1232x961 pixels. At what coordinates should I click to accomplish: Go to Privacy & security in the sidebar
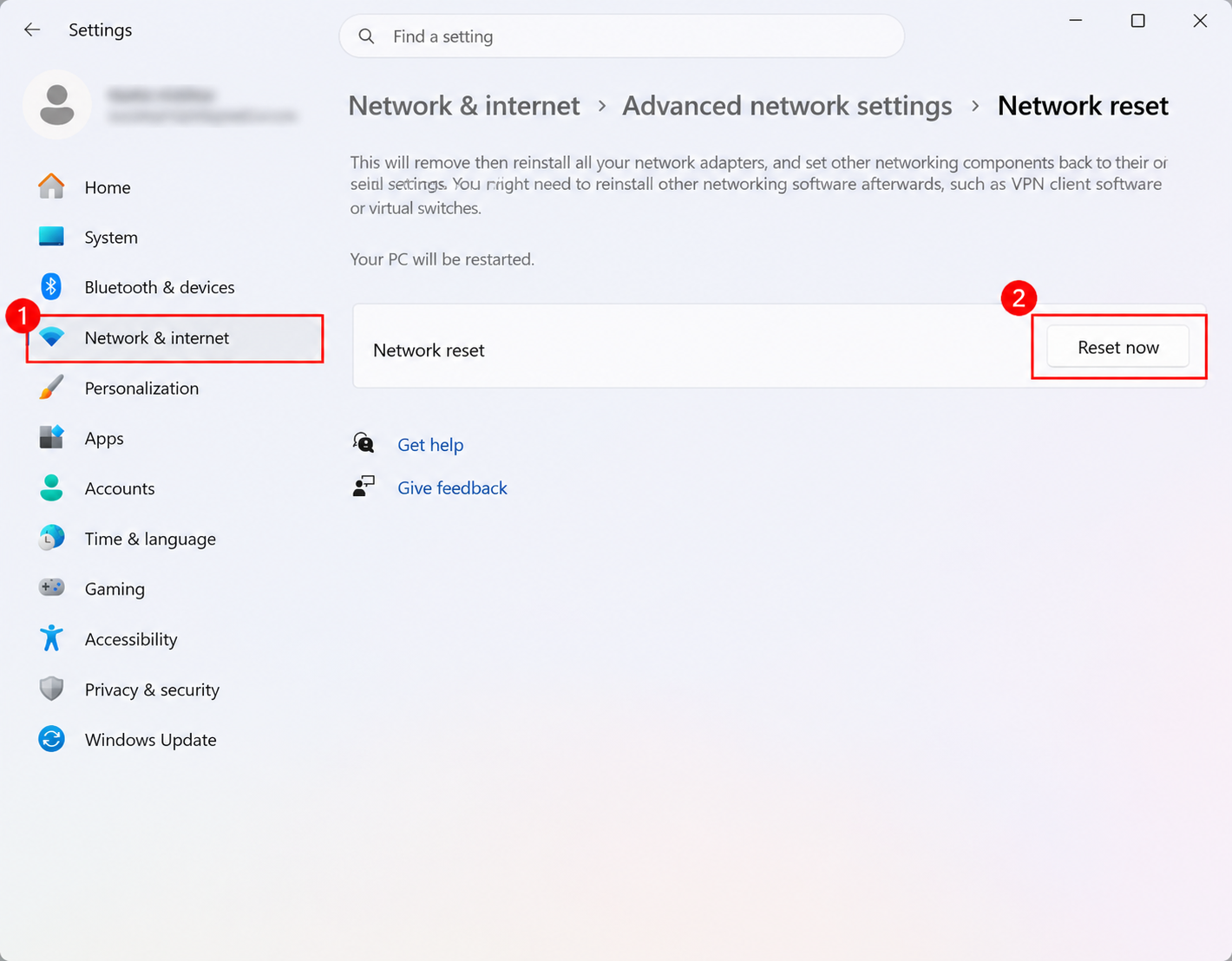tap(175, 690)
